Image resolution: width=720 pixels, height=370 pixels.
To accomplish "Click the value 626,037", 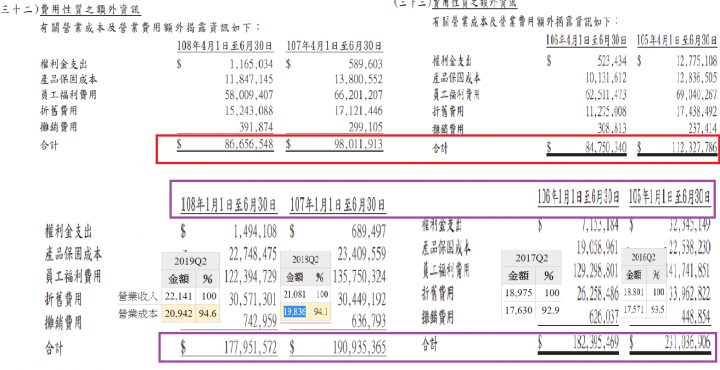I will [x=604, y=316].
